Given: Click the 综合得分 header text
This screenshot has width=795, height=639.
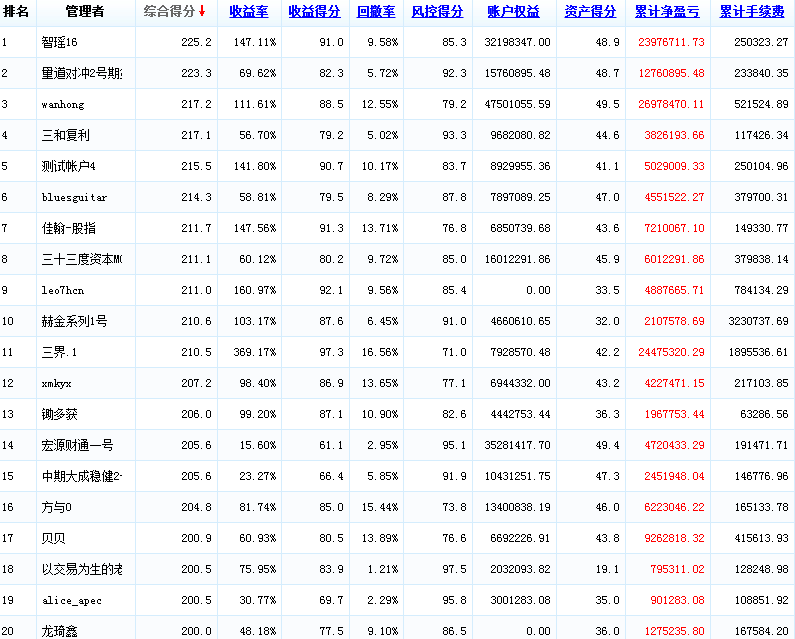Looking at the screenshot, I should [x=168, y=12].
